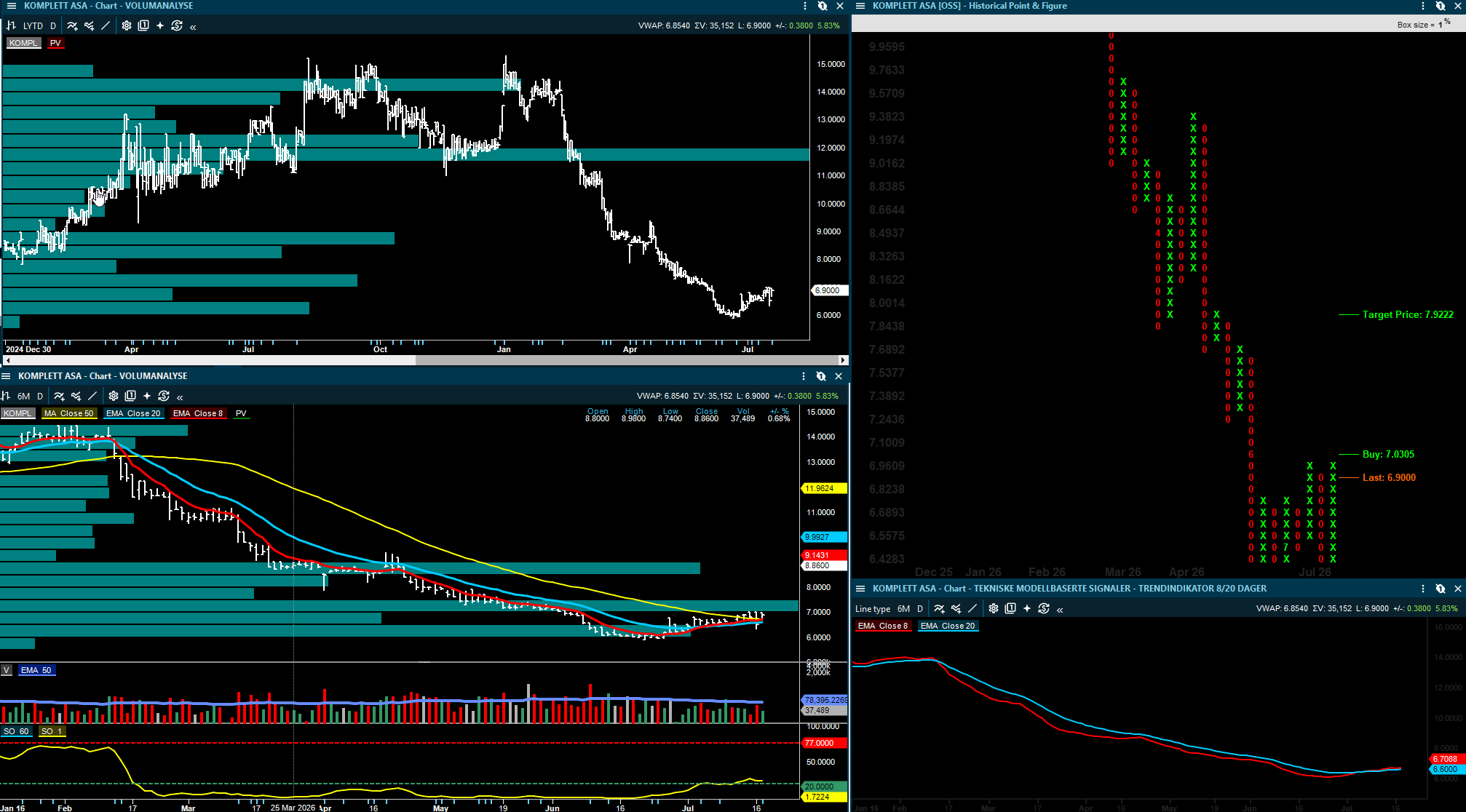Toggle KOMPL series legend in top chart
The width and height of the screenshot is (1466, 812).
pos(23,43)
